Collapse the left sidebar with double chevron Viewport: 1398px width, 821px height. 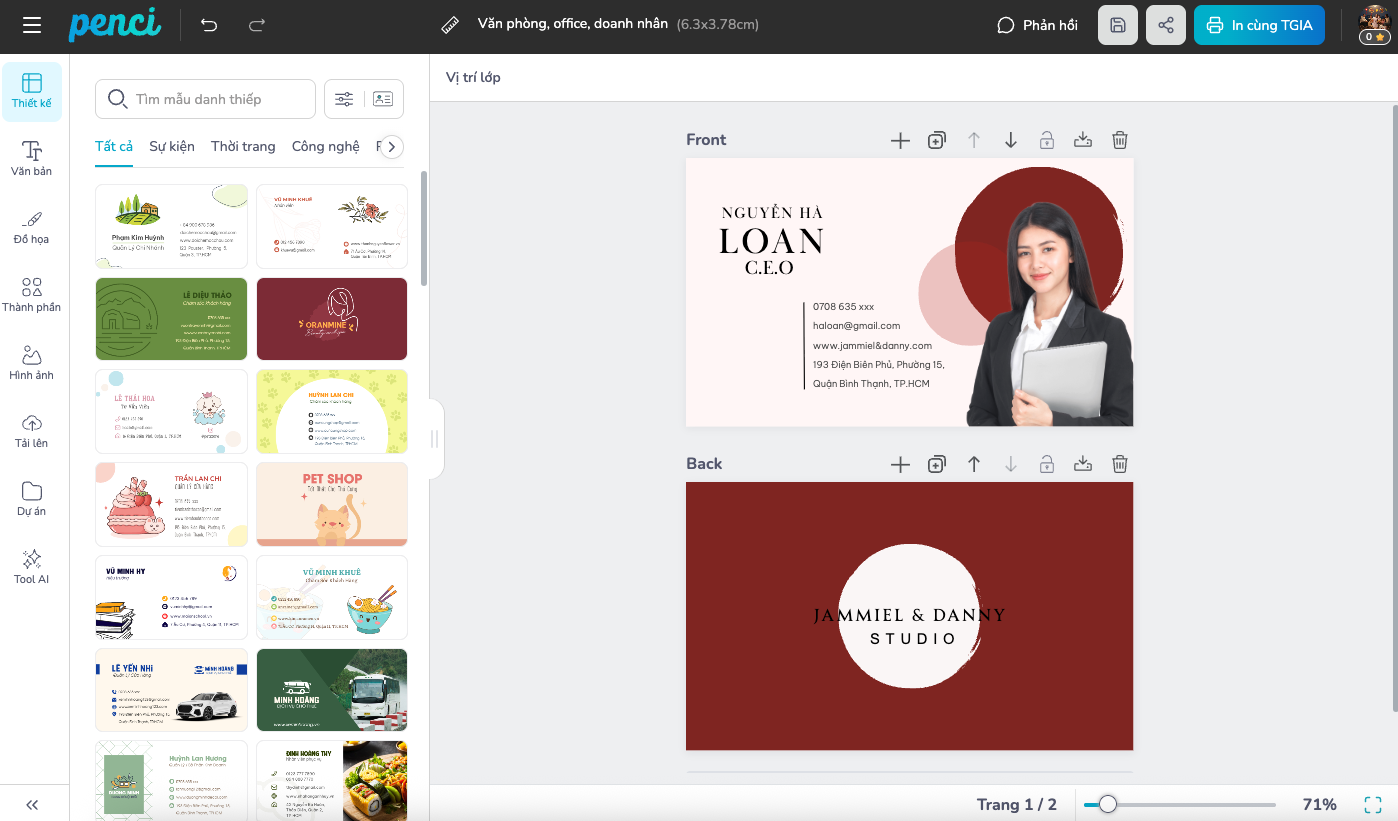(x=32, y=805)
